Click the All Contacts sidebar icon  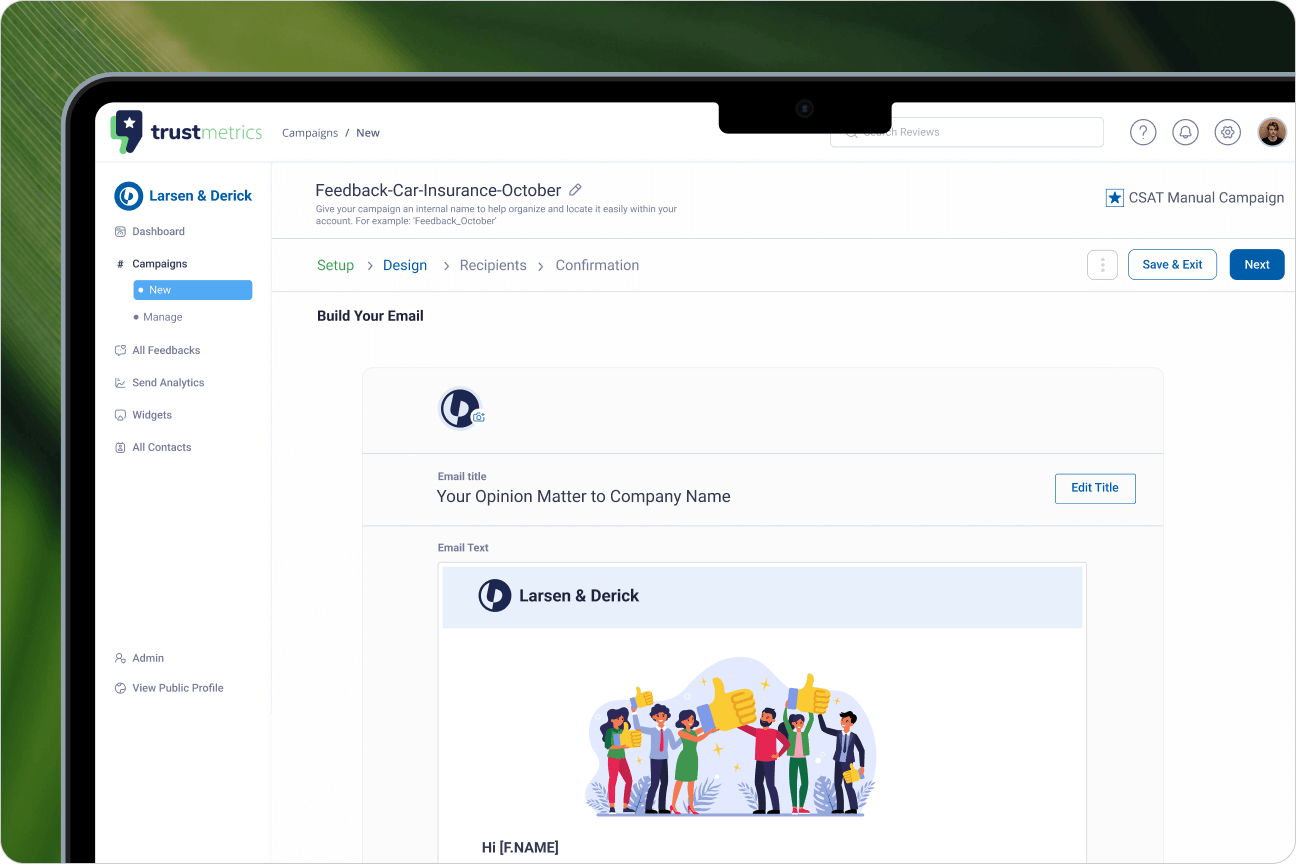[120, 448]
